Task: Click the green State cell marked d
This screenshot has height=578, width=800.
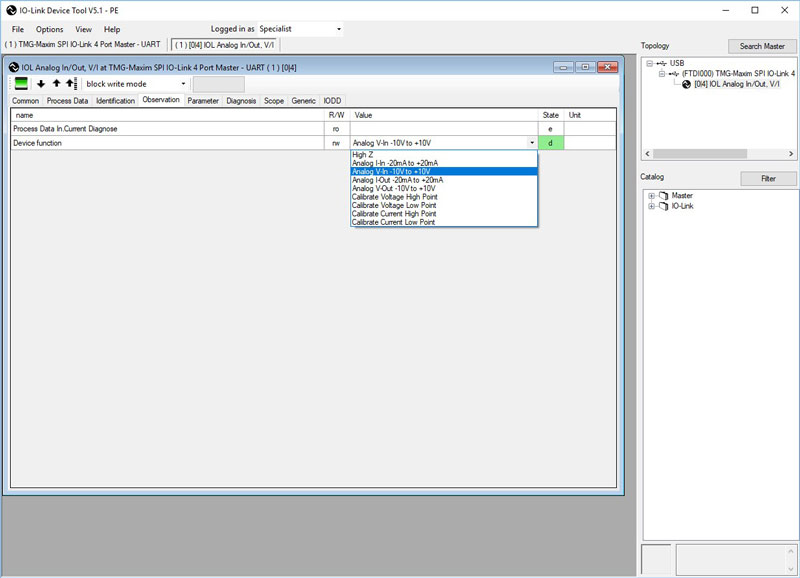Action: (551, 143)
